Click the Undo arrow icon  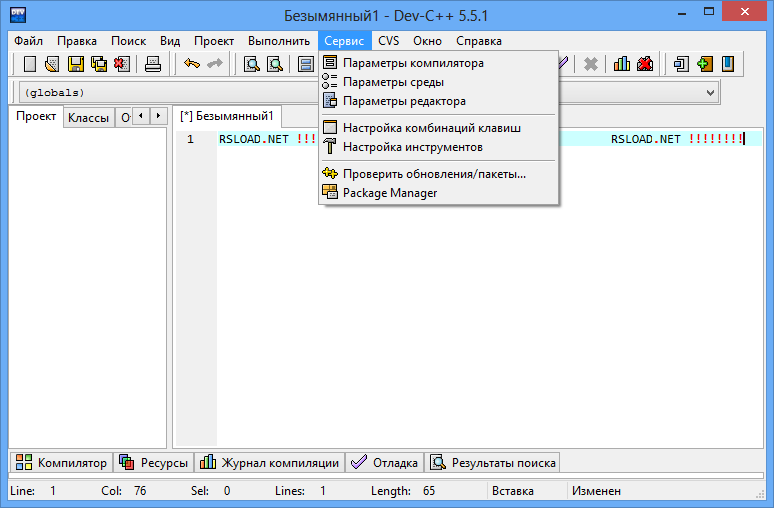192,64
